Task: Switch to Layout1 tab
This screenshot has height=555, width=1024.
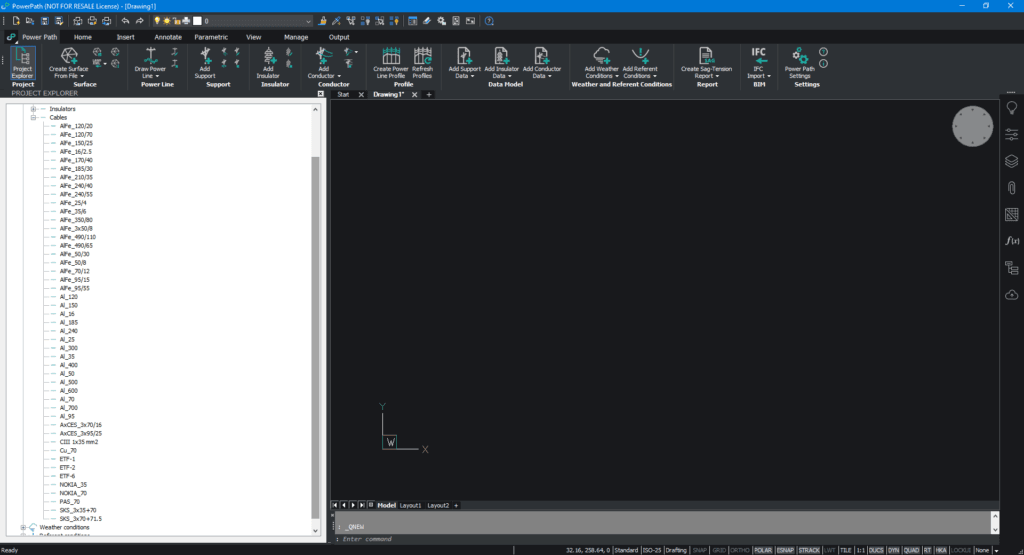Action: coord(410,505)
